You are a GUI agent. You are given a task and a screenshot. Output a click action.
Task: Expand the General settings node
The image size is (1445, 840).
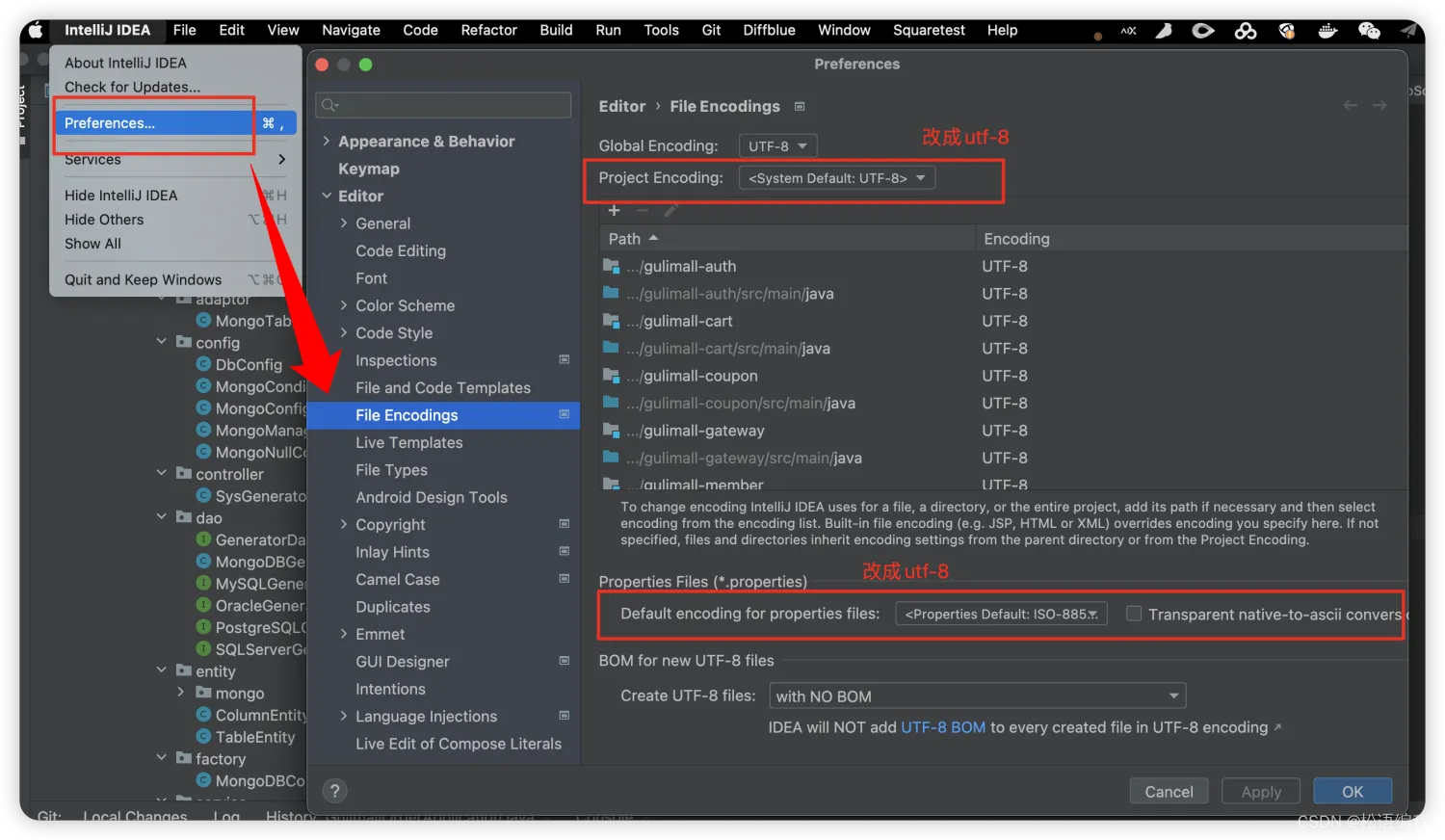tap(344, 223)
